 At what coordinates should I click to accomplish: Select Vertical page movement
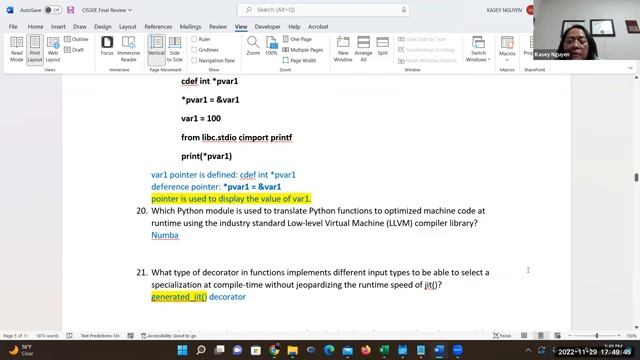point(156,49)
